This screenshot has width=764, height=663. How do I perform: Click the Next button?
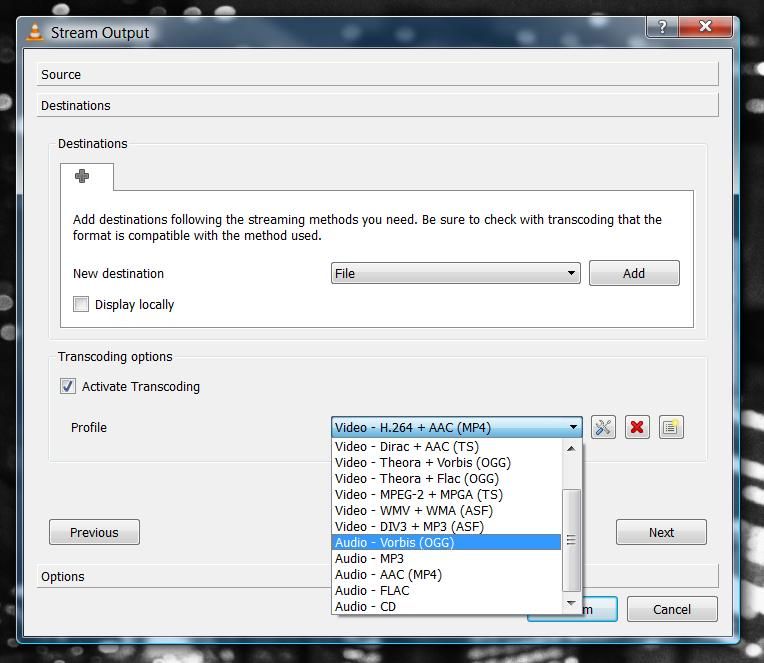[x=661, y=532]
